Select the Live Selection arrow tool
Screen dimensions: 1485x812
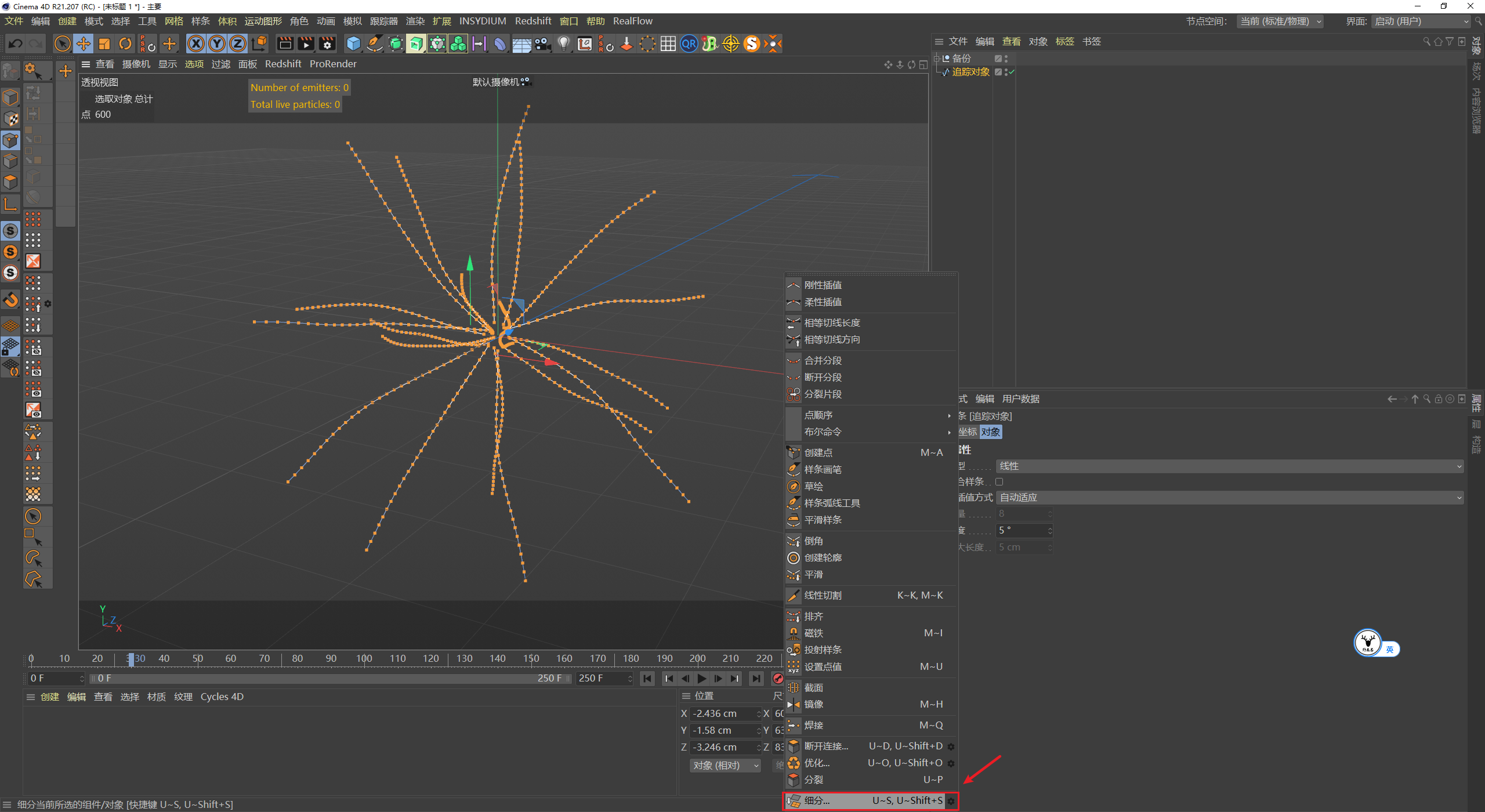(62, 43)
